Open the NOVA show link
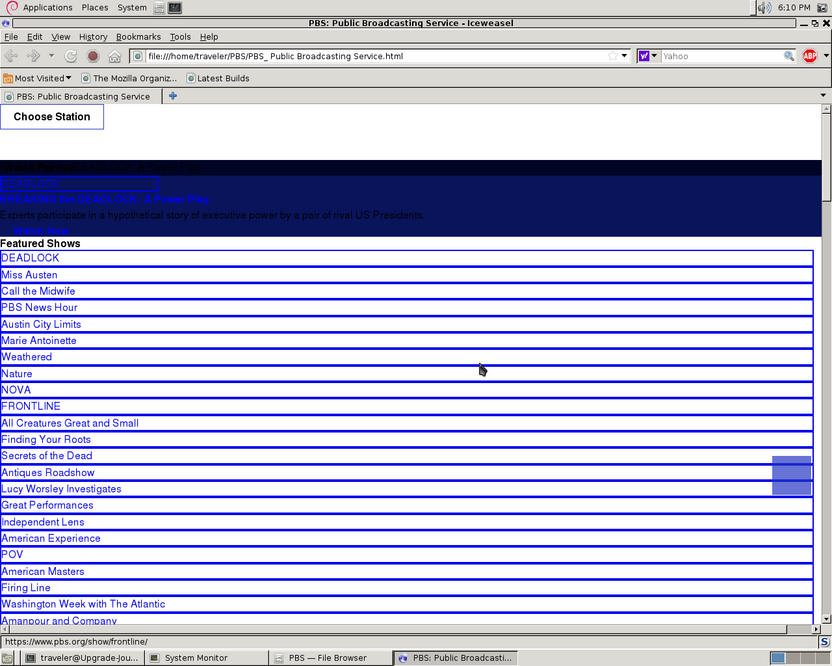832x666 pixels. (x=406, y=390)
